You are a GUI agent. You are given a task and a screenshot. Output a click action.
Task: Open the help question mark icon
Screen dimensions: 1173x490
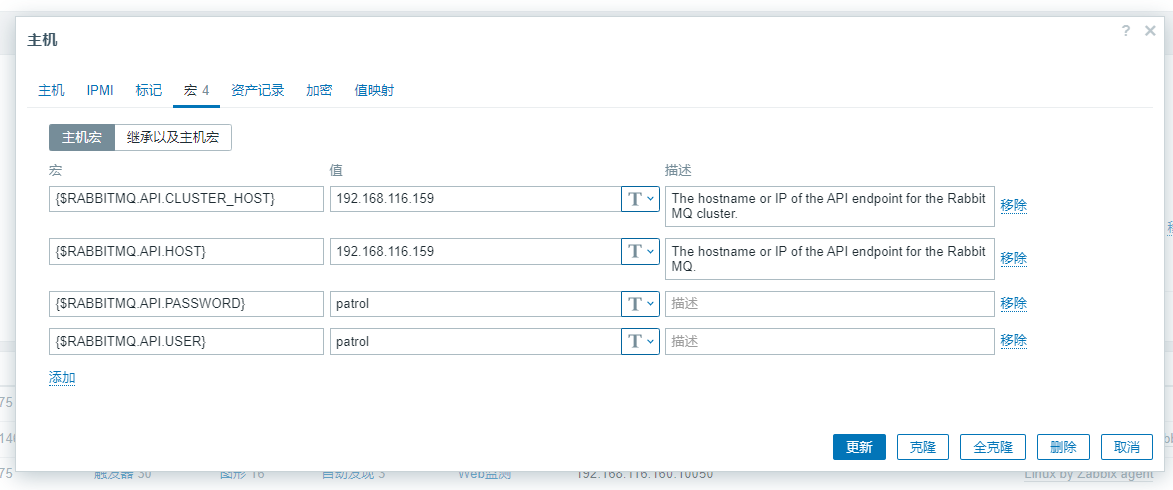point(1125,31)
